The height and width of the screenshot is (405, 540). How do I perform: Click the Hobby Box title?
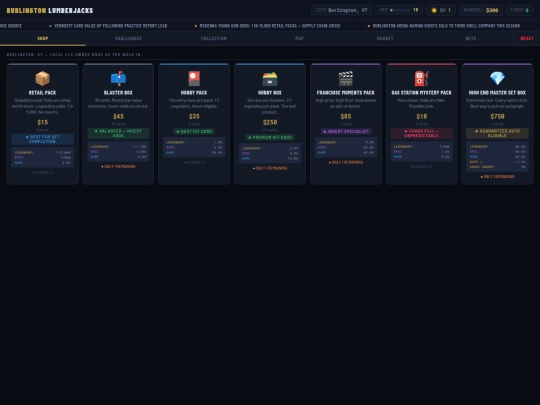pos(270,93)
